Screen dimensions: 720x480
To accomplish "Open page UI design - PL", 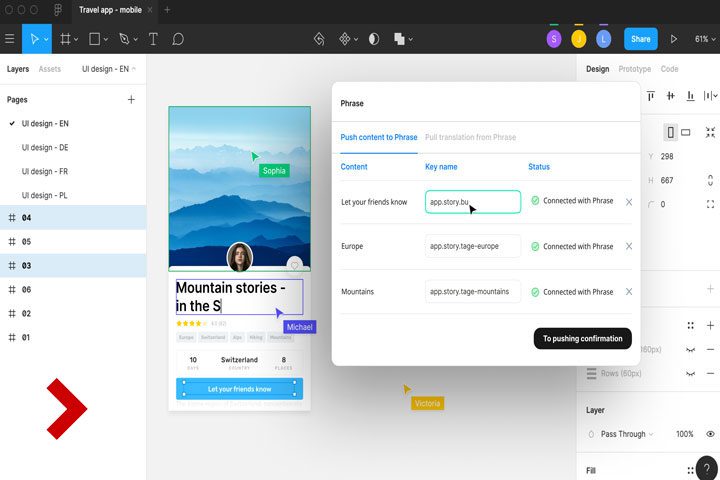I will coord(44,195).
